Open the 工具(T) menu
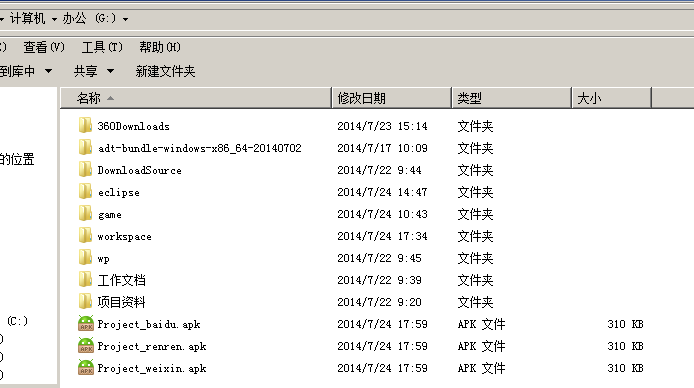The width and height of the screenshot is (694, 388). point(102,47)
